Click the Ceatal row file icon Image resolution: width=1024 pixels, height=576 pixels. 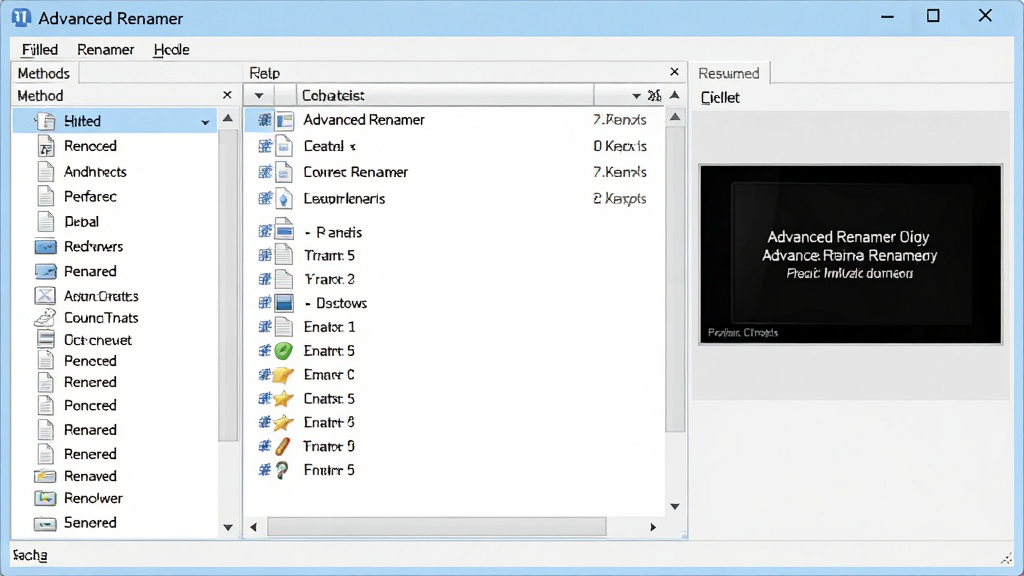pyautogui.click(x=284, y=146)
